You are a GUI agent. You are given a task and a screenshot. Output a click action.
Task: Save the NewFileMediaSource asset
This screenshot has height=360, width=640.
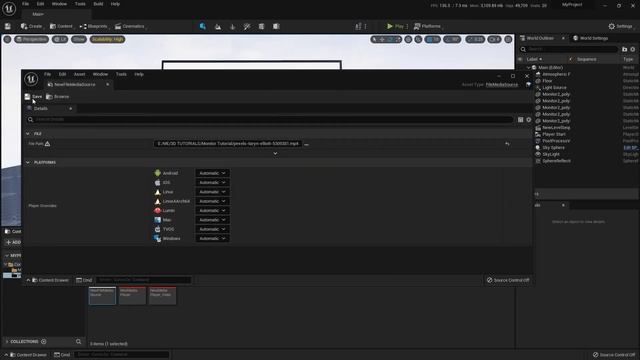pos(33,97)
